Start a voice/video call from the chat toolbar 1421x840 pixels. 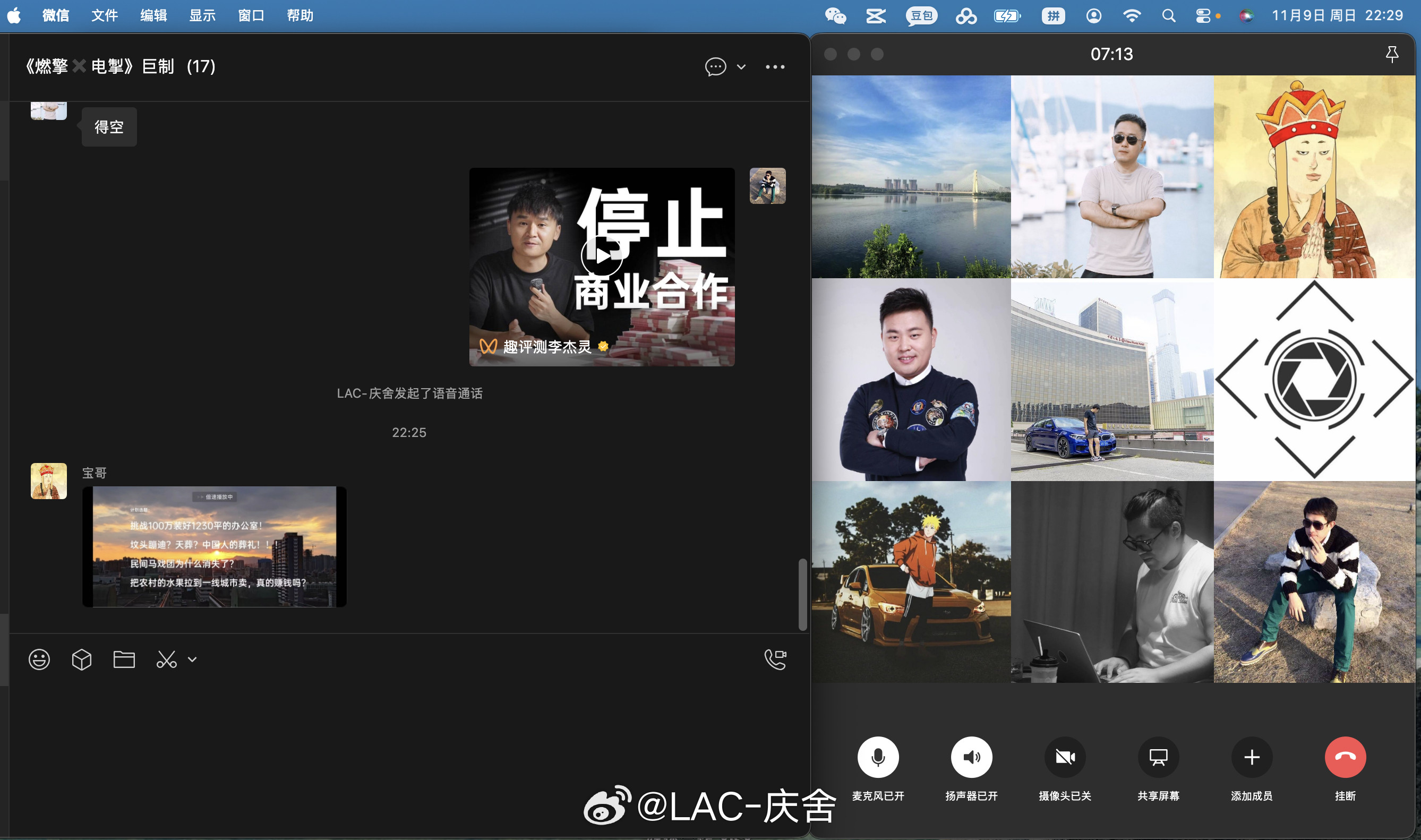[x=775, y=659]
